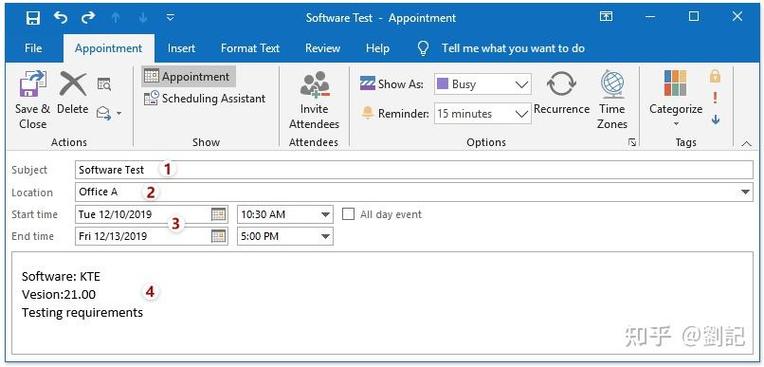Screen dimensions: 764x367
Task: Set High Importance with the red exclamation
Action: 715,98
